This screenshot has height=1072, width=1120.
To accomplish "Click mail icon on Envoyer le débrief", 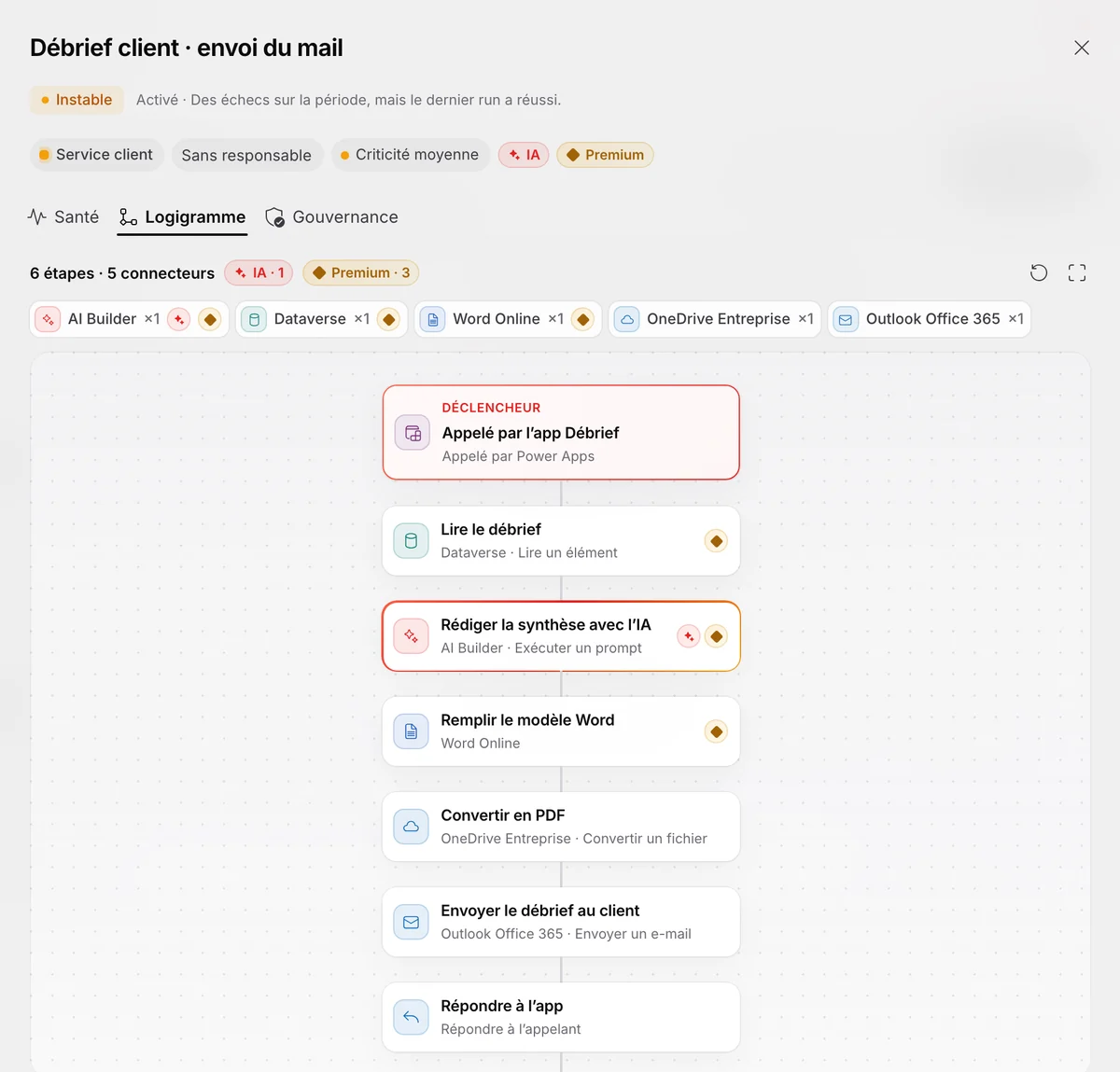I will tap(411, 922).
